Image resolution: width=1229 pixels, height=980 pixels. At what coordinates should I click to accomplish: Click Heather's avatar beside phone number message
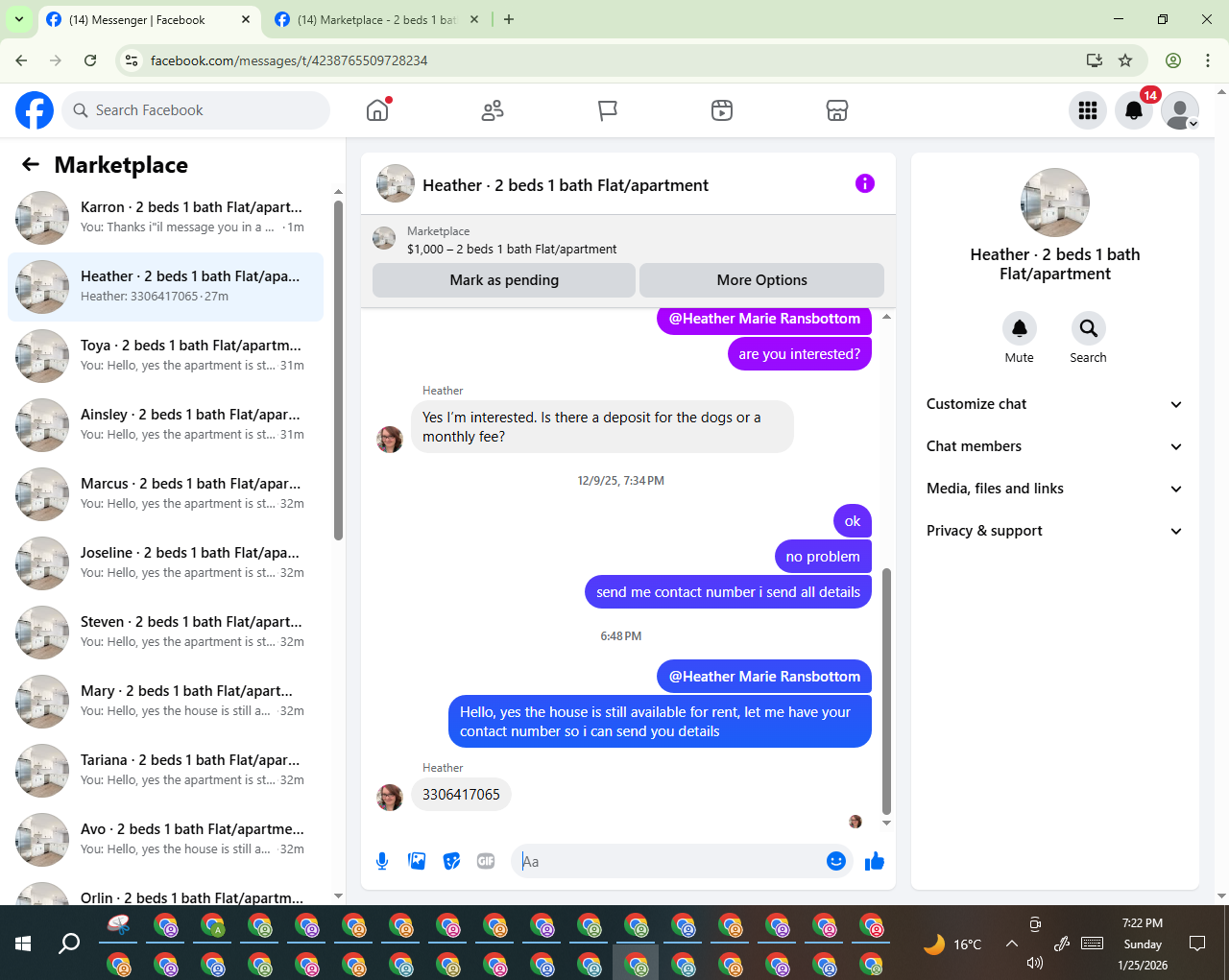[390, 797]
